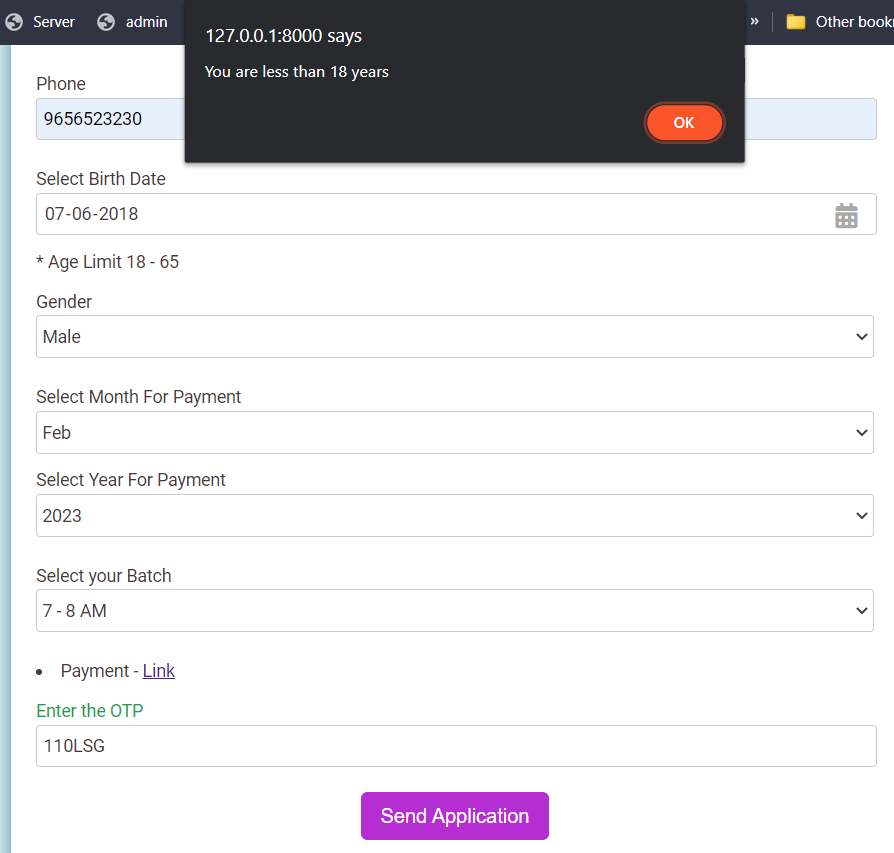Click the » bookmarks overflow chevron

coord(753,20)
